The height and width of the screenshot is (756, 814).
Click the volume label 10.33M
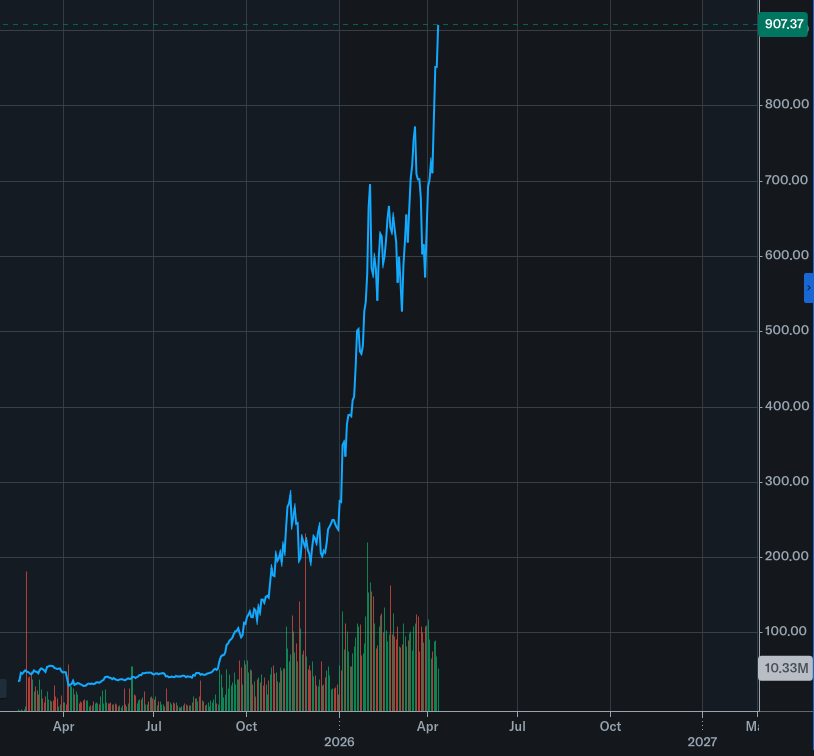click(786, 668)
